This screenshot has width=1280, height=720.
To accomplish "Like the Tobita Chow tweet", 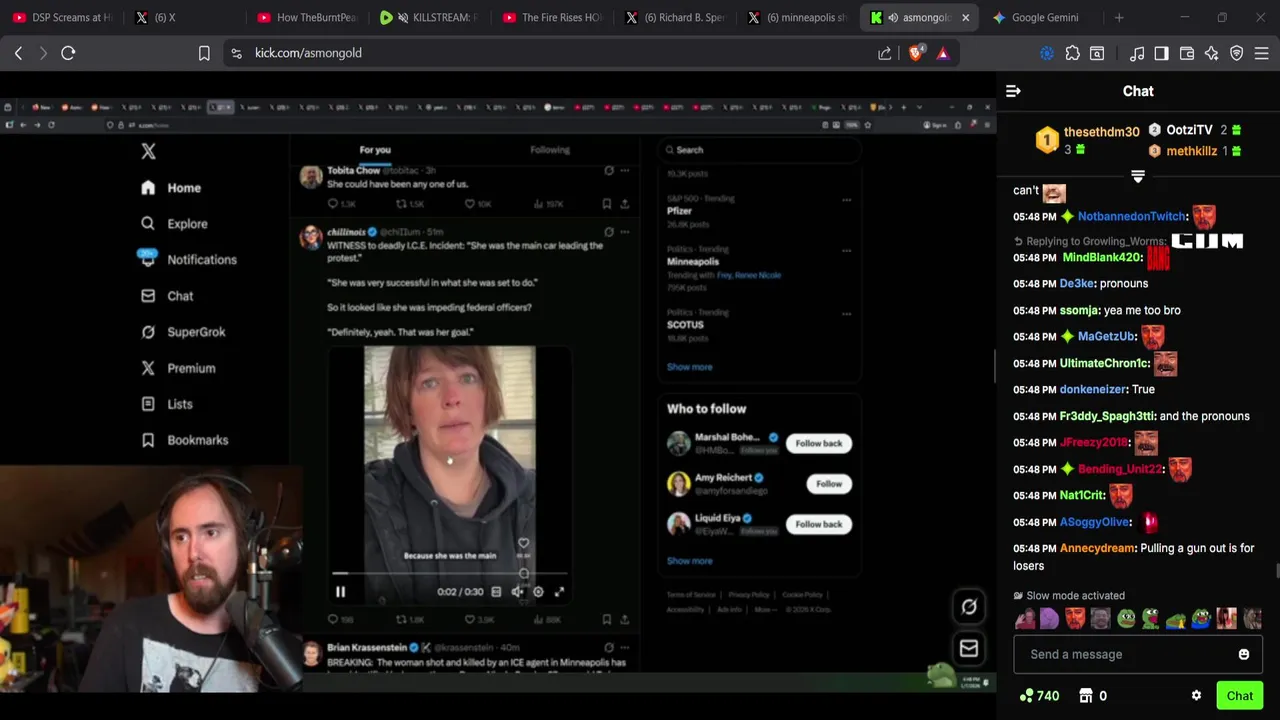I will click(x=470, y=203).
